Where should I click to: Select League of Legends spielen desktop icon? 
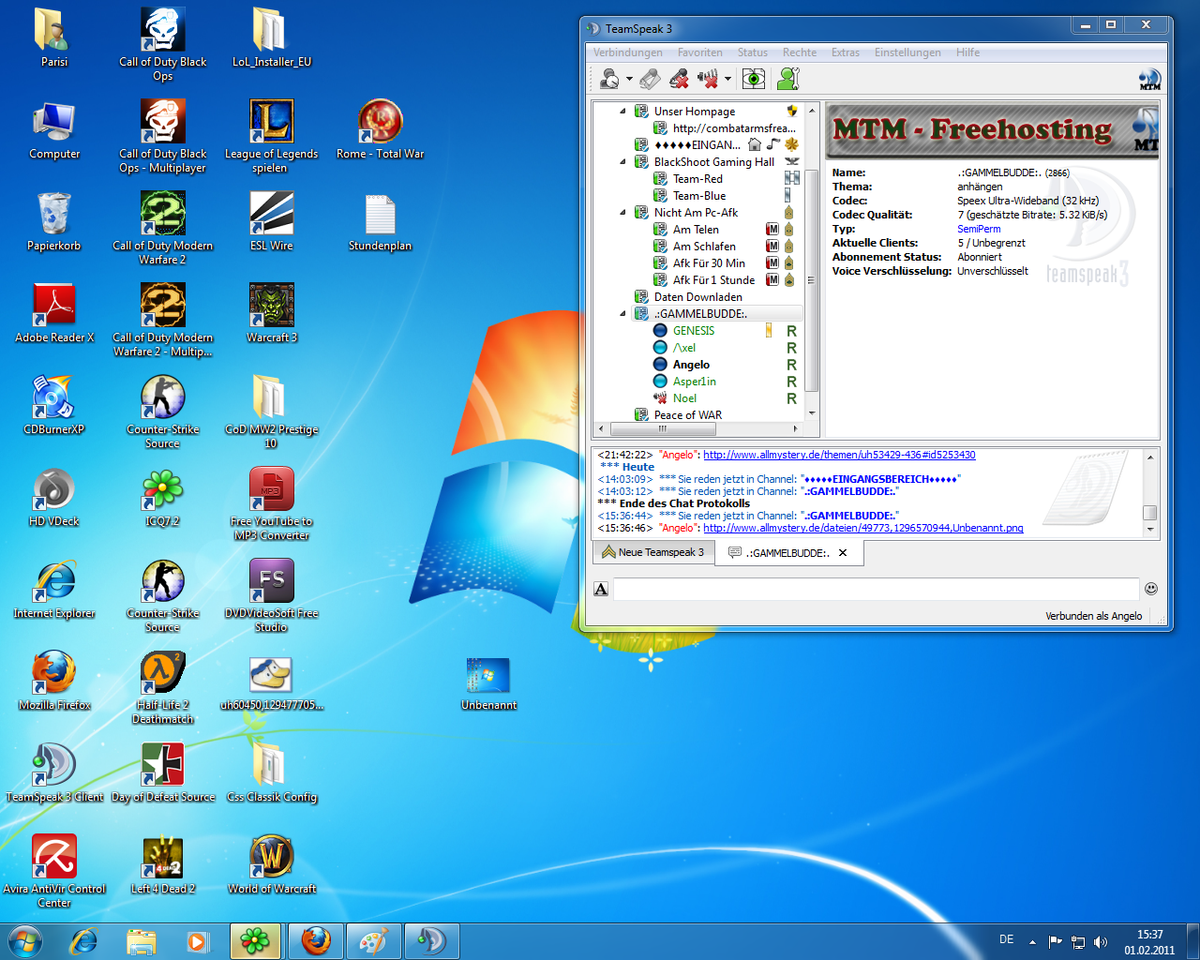click(x=271, y=136)
